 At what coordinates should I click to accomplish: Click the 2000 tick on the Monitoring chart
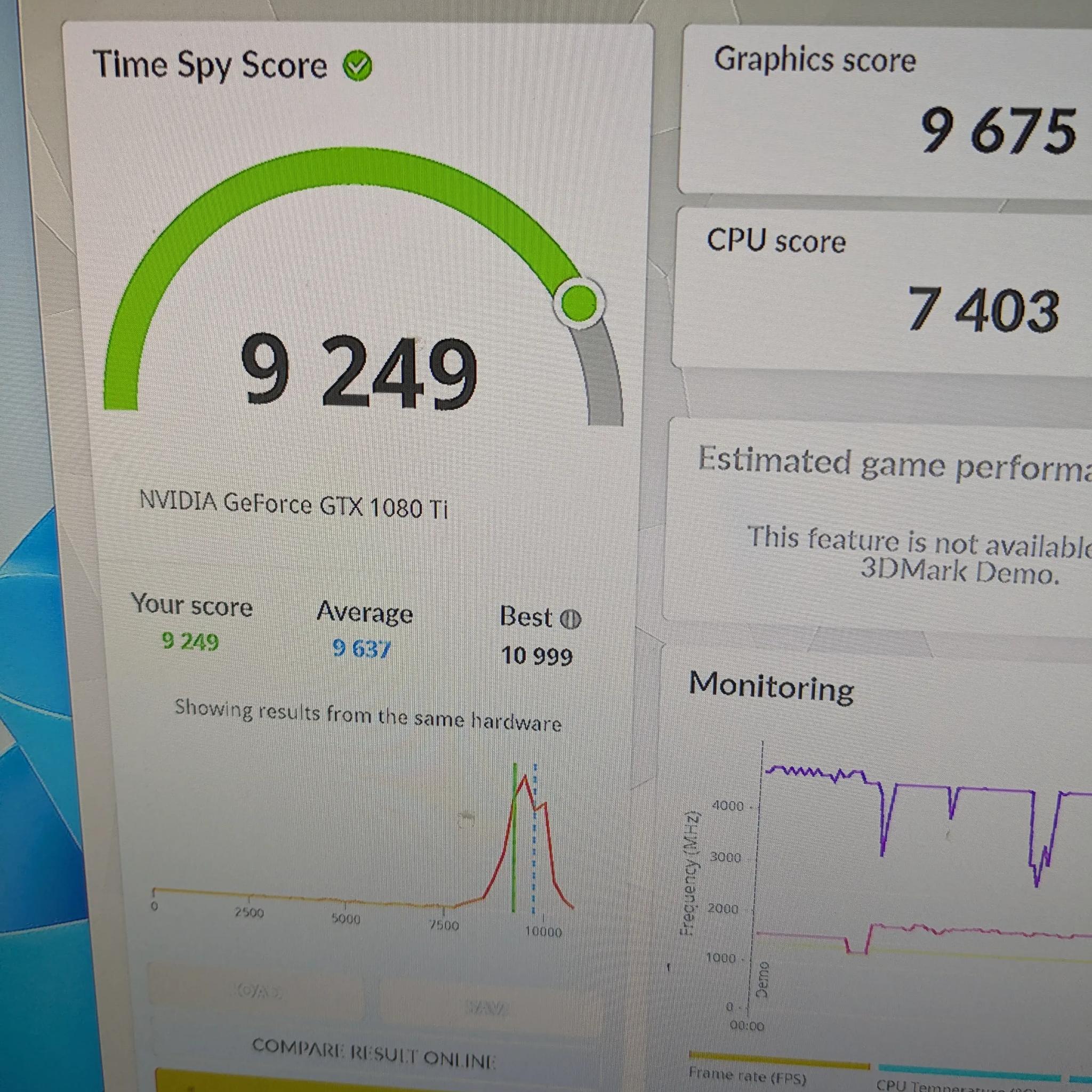[x=723, y=909]
